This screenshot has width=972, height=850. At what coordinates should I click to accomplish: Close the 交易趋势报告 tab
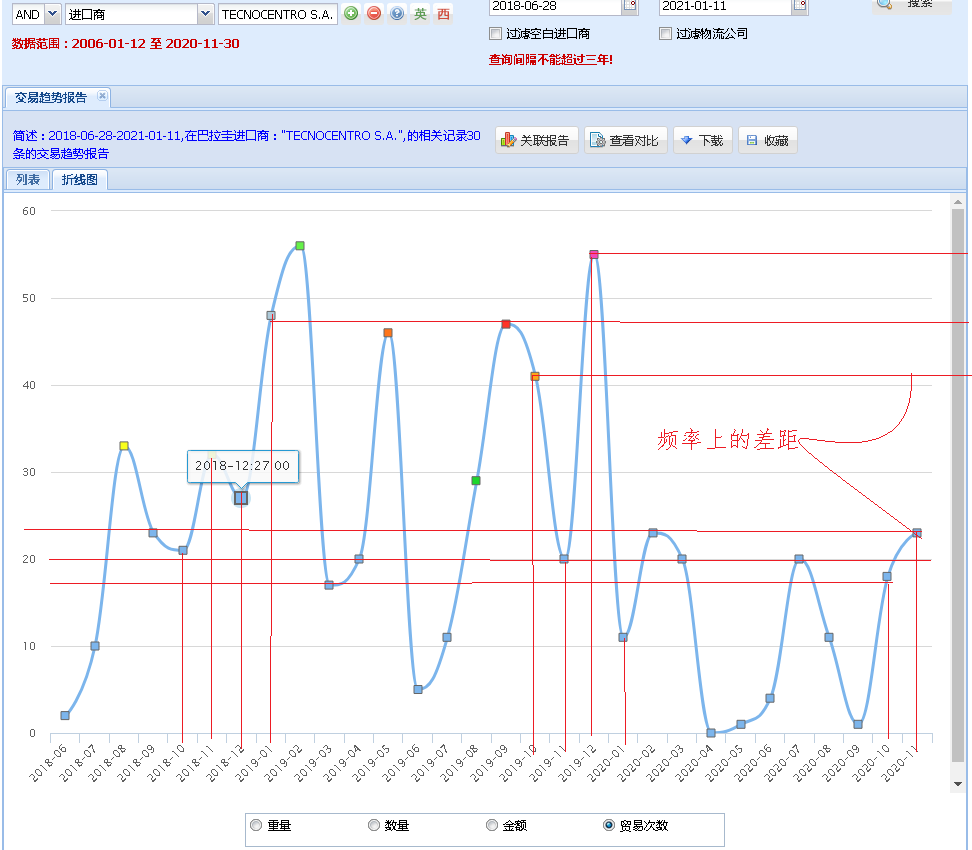pos(102,95)
